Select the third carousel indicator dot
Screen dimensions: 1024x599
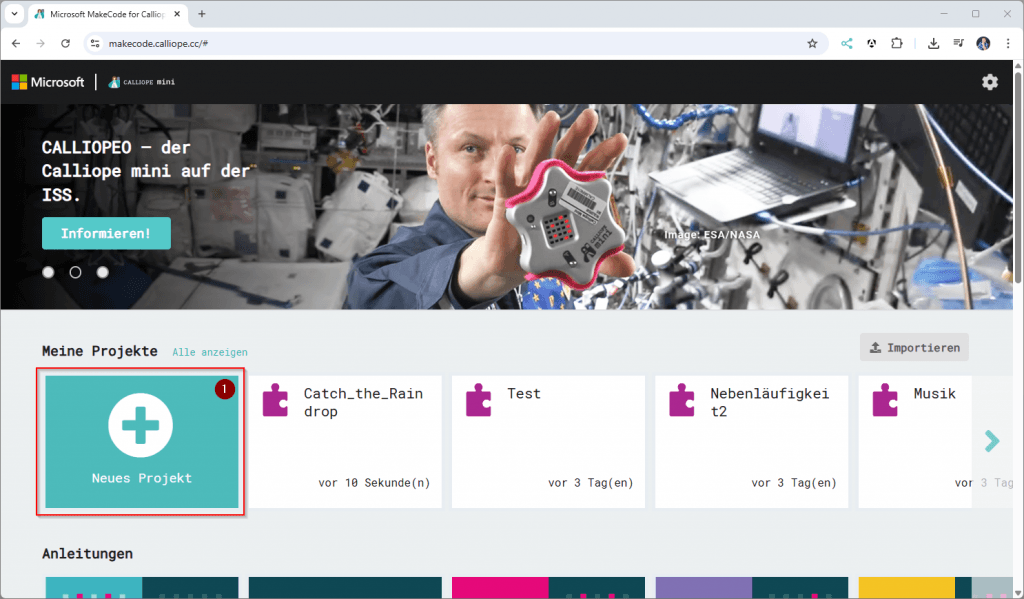coord(102,271)
